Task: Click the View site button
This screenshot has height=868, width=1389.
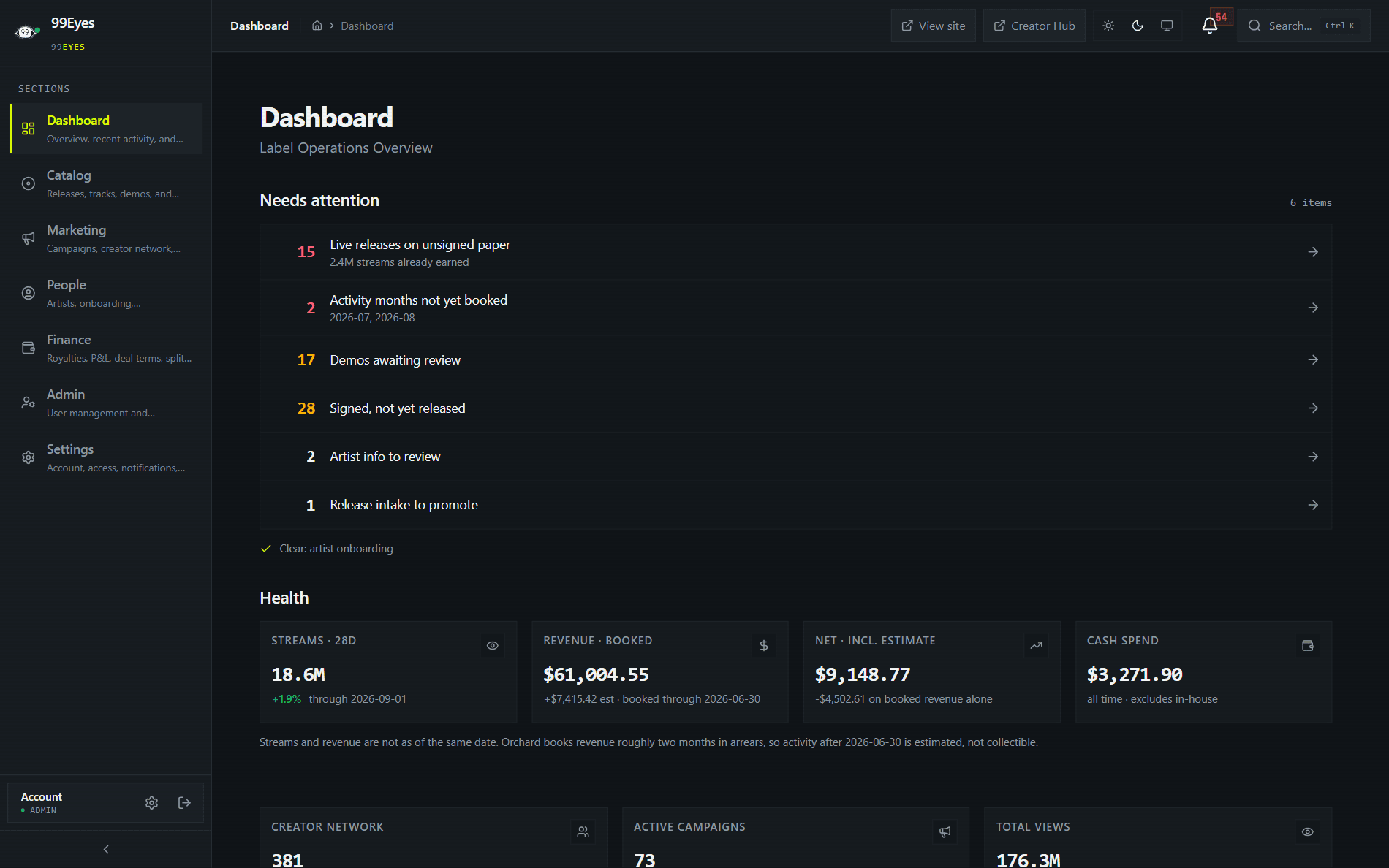Action: (x=933, y=26)
